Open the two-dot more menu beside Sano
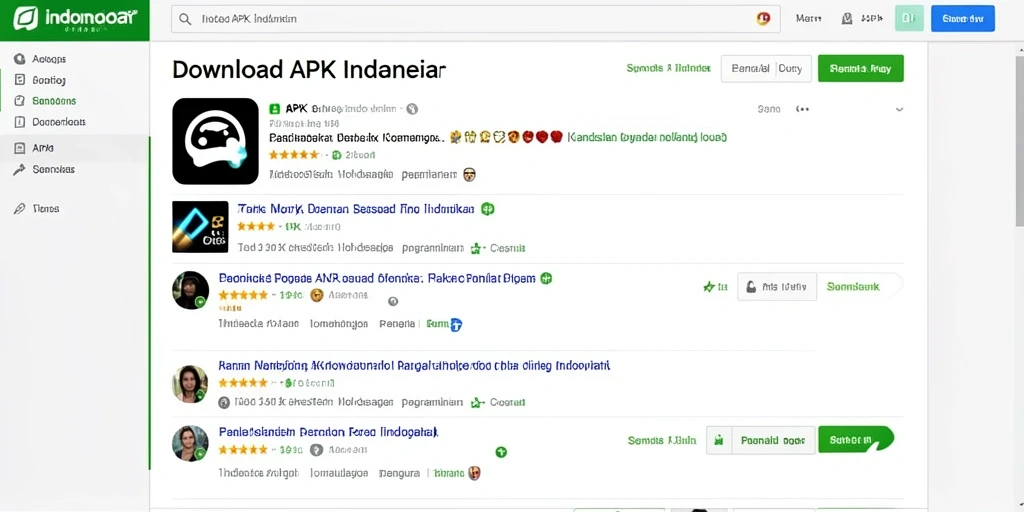The image size is (1024, 512). [x=803, y=109]
